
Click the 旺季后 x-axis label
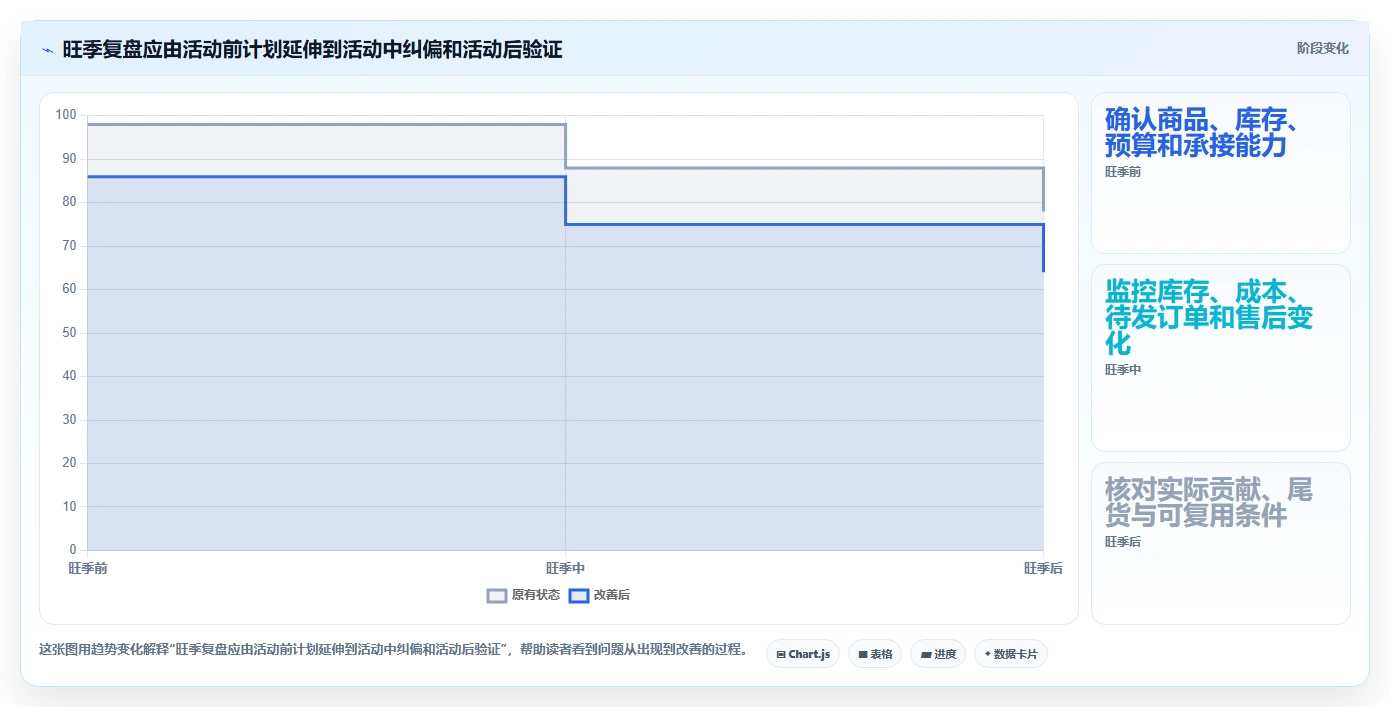(x=1043, y=568)
